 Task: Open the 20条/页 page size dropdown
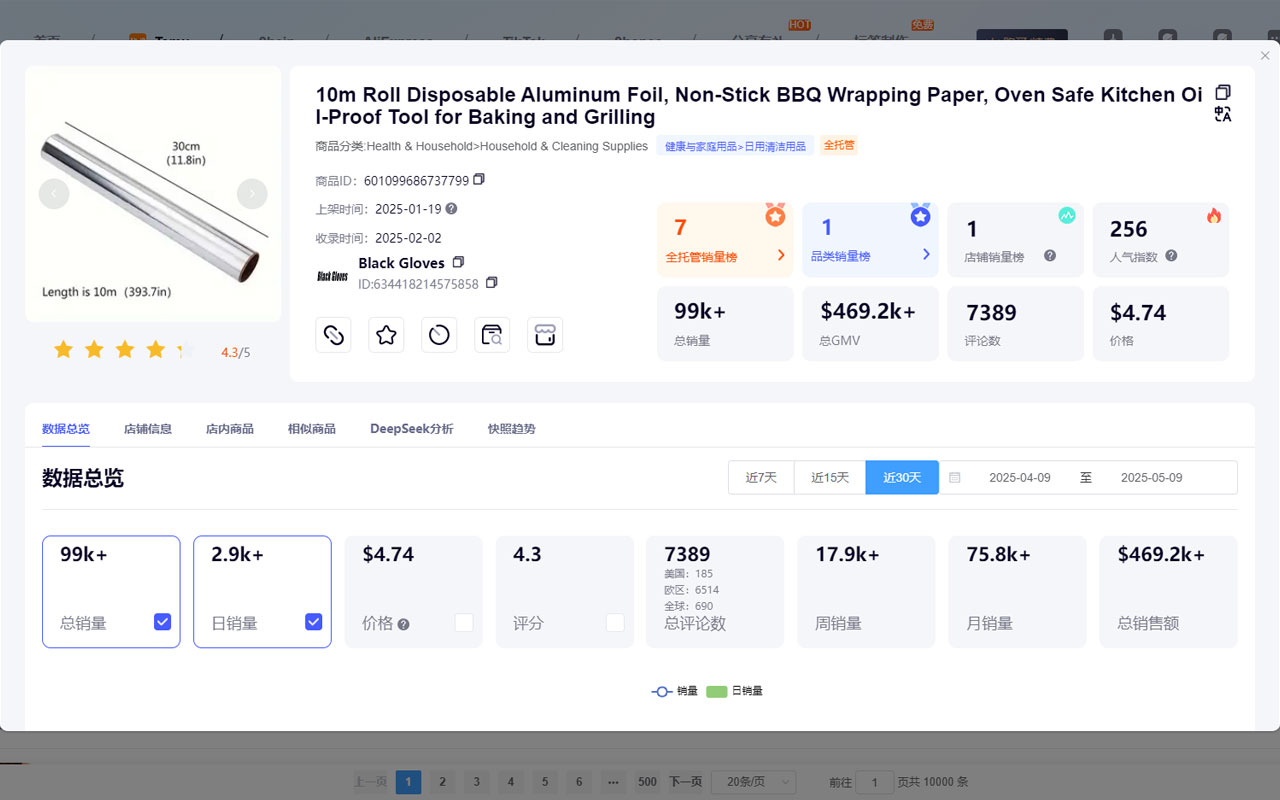tap(753, 782)
